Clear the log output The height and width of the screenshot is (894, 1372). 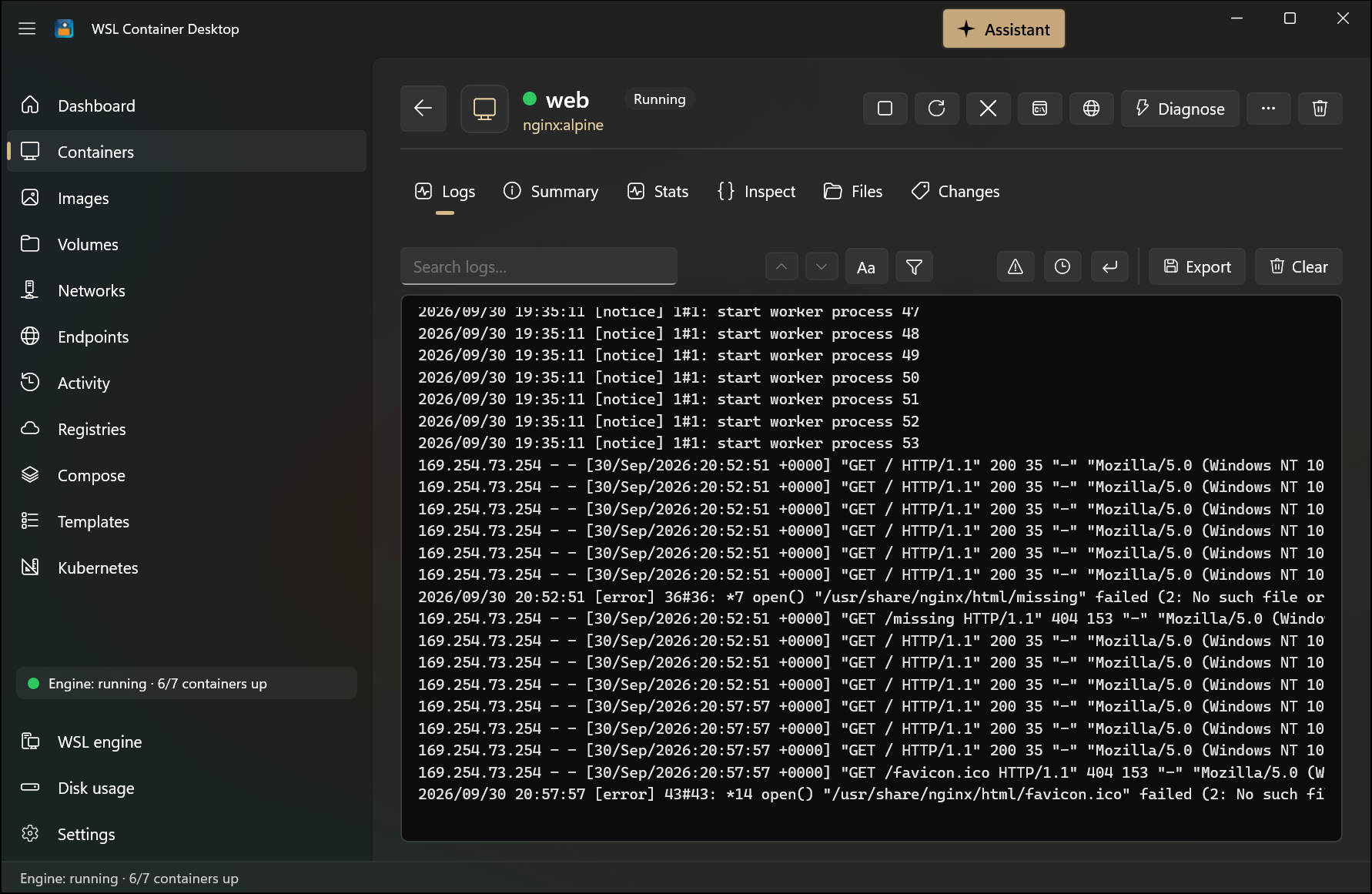pos(1298,266)
